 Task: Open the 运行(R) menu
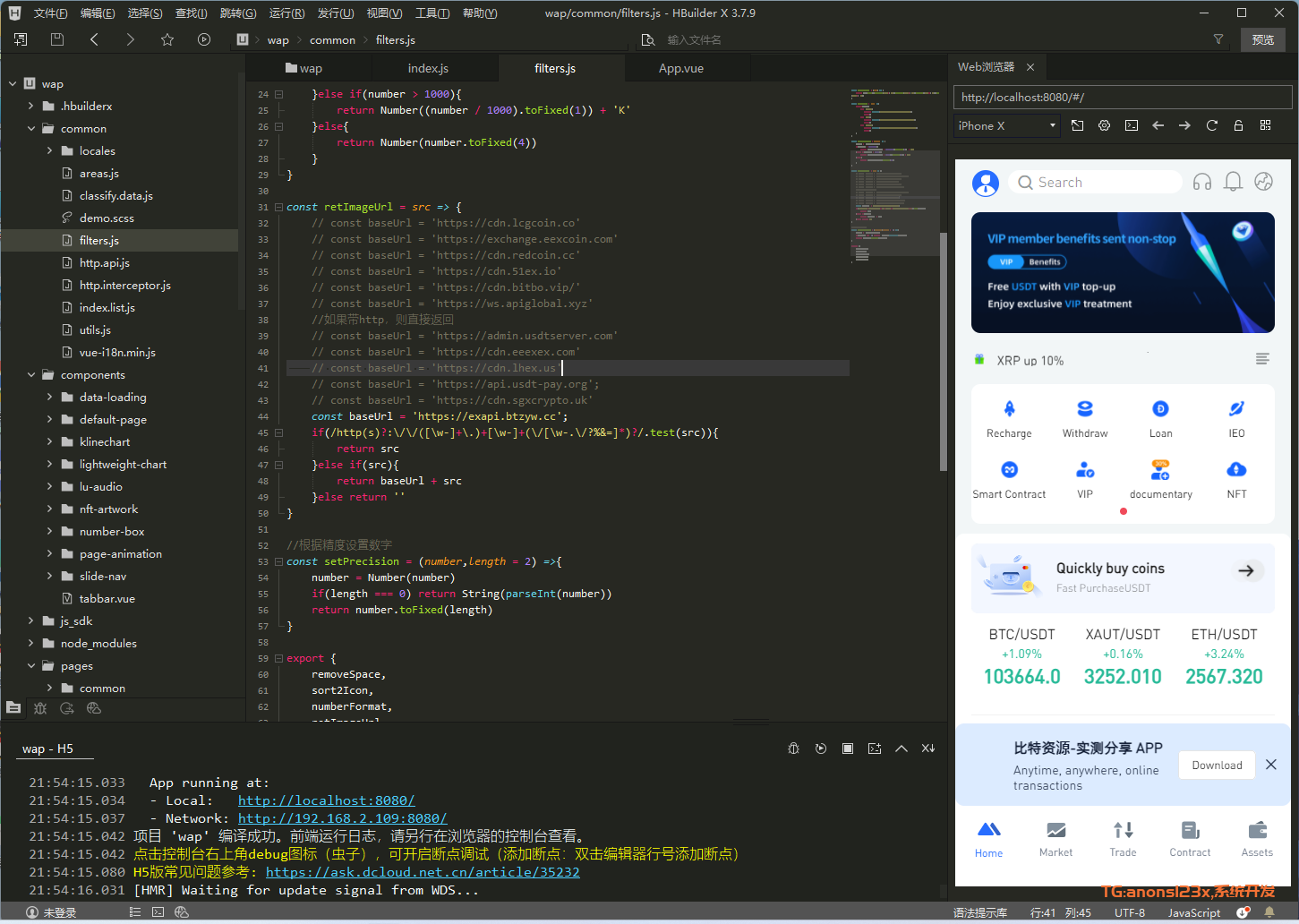286,13
